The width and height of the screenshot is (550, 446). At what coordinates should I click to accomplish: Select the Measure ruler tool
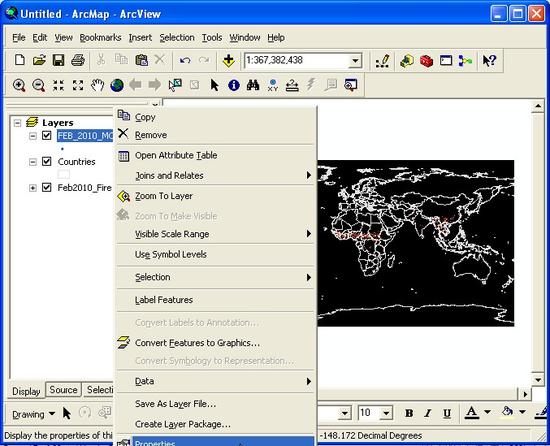coord(292,85)
